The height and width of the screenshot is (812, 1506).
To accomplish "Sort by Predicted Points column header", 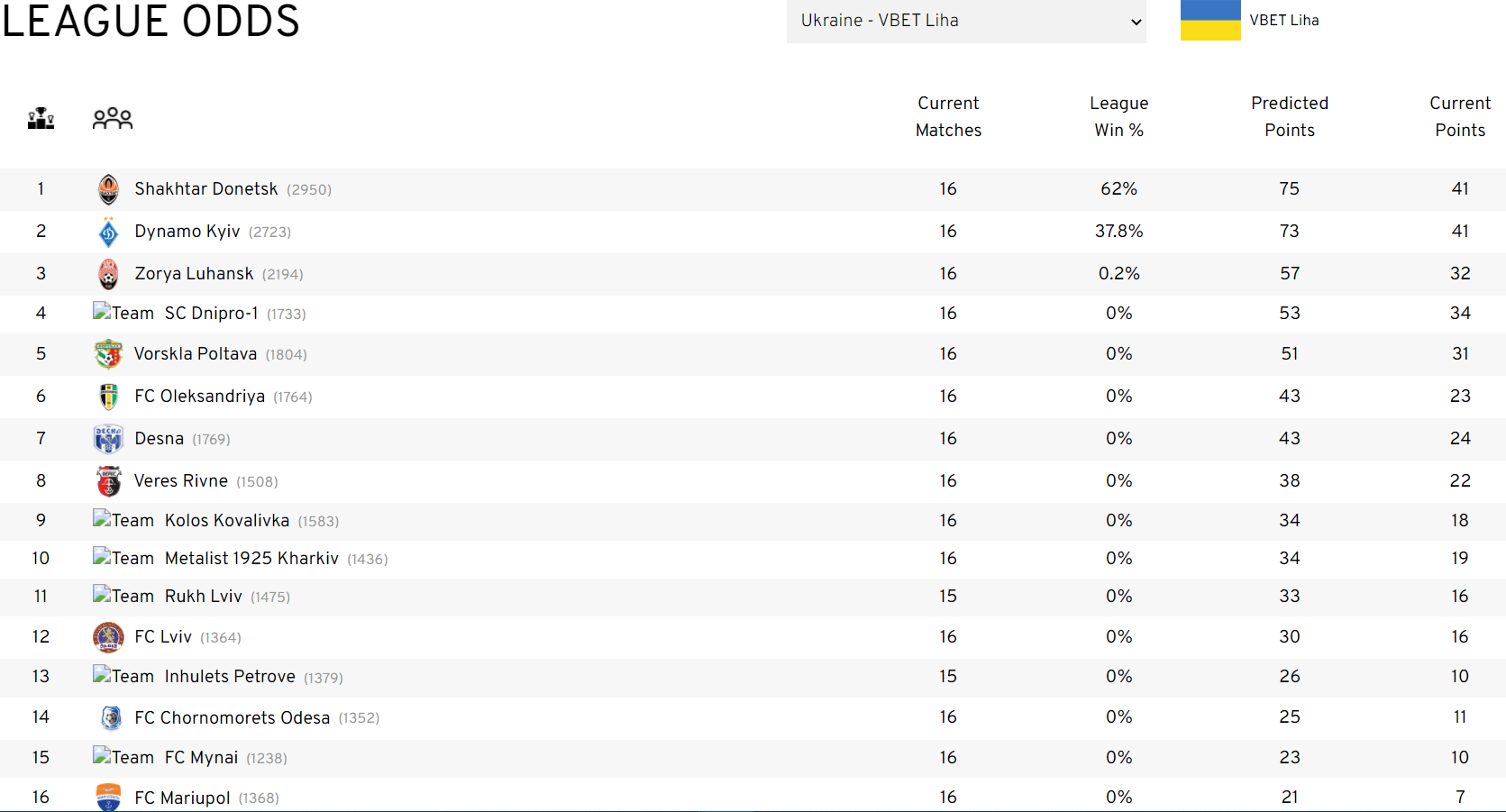I will coord(1289,116).
